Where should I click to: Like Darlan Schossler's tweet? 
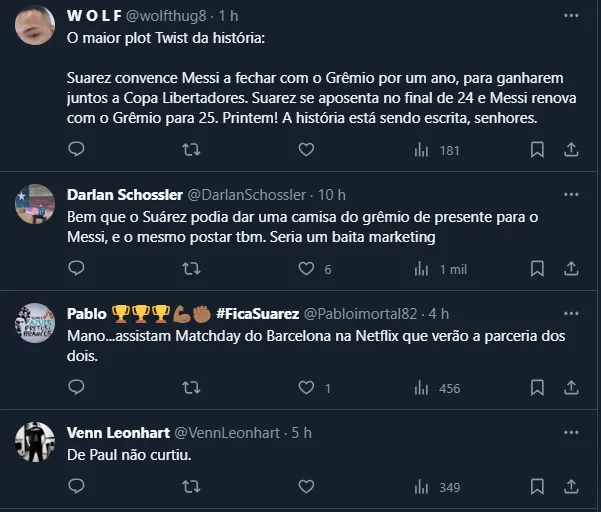(x=307, y=269)
